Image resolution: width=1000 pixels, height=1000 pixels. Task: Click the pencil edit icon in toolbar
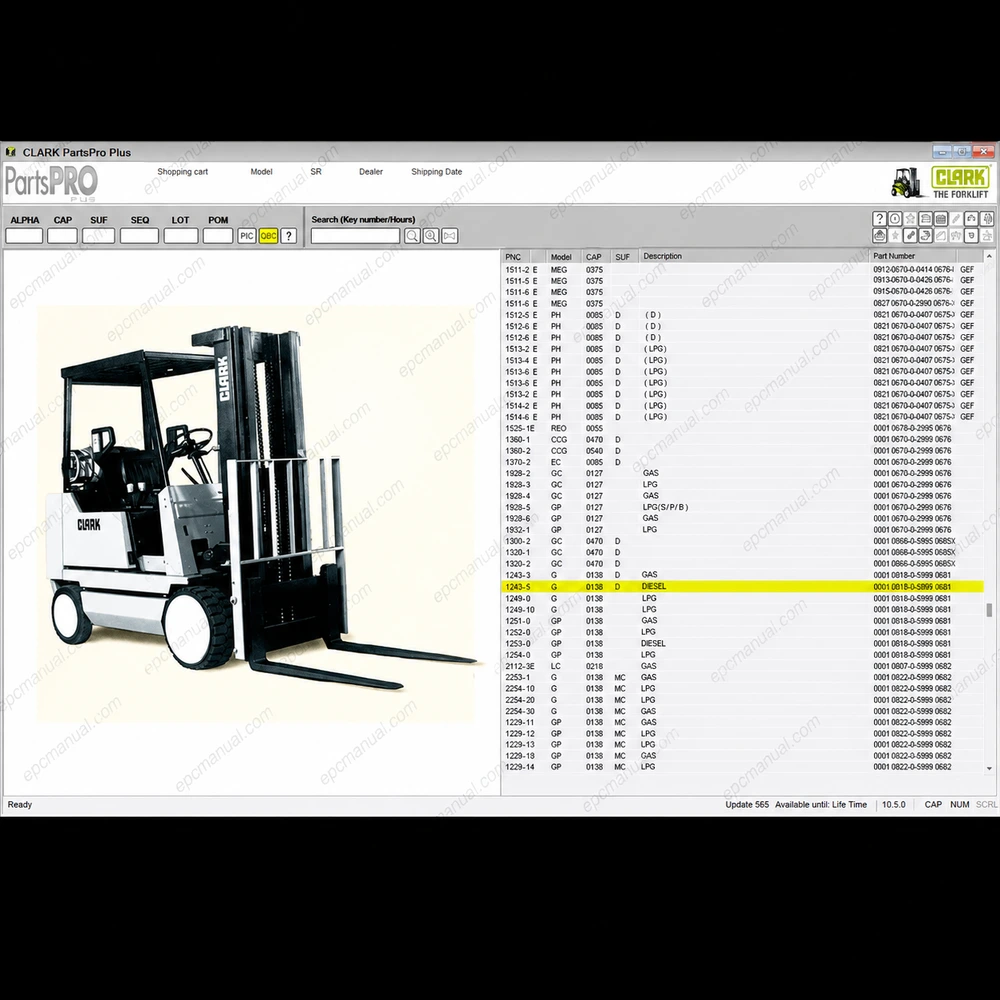click(x=956, y=219)
